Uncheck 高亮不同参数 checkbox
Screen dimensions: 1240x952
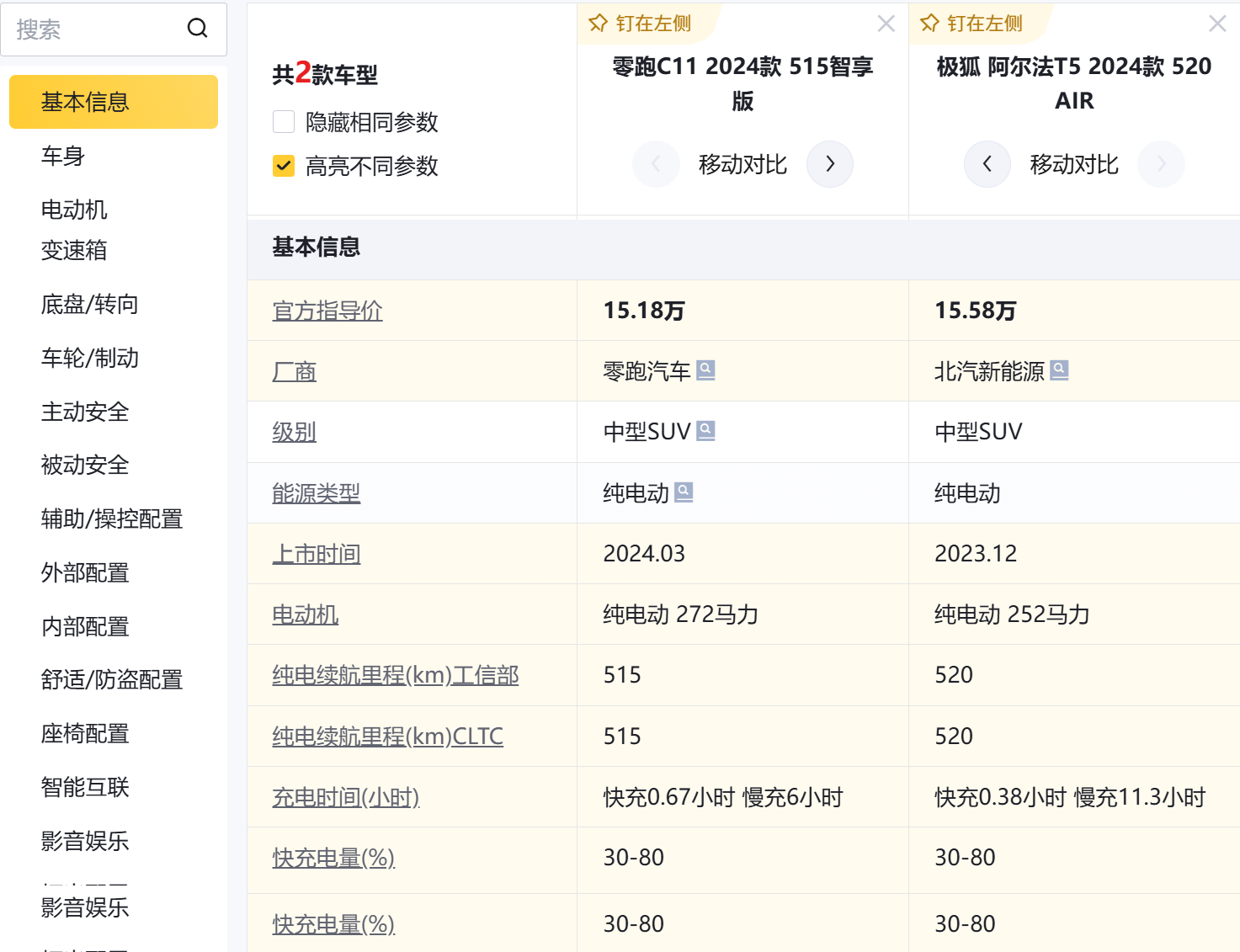click(x=284, y=166)
